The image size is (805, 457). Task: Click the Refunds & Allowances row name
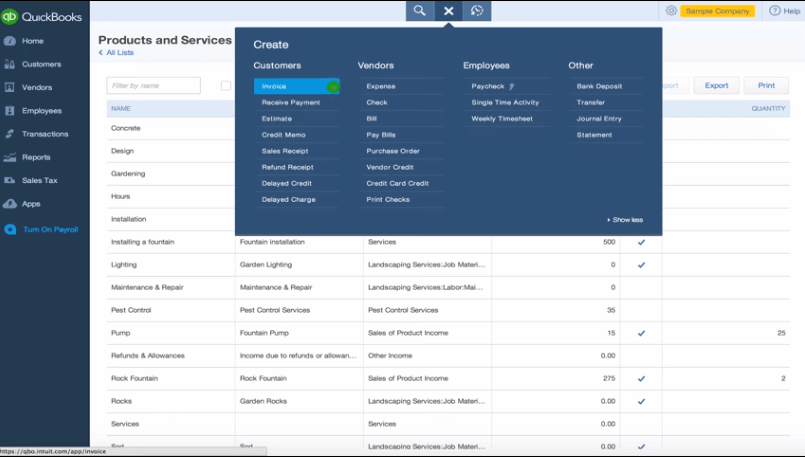tap(148, 355)
